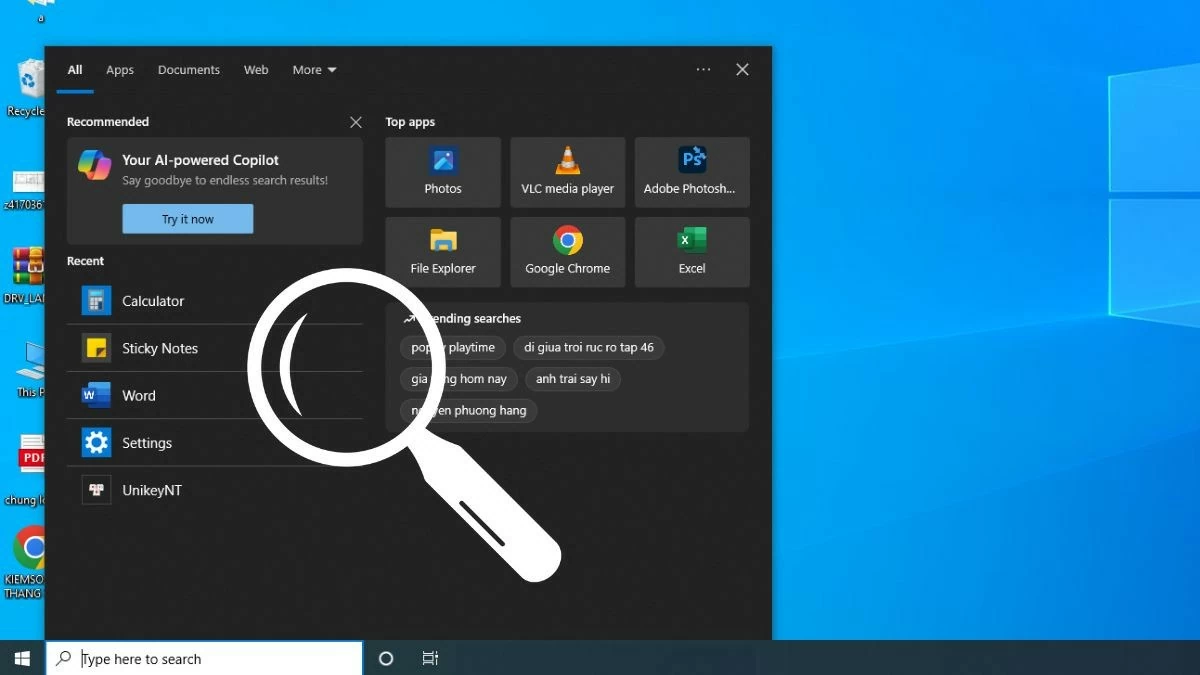Switch to the Documents tab
1200x675 pixels.
(188, 69)
